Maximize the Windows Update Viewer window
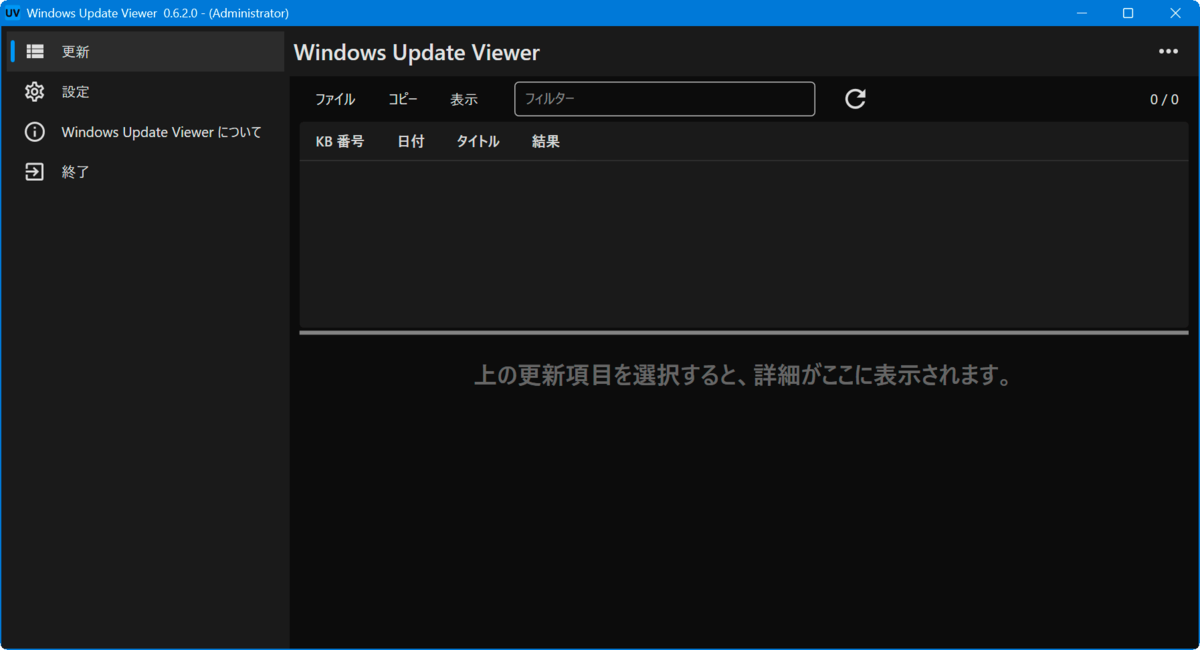The width and height of the screenshot is (1200, 650). [1128, 13]
